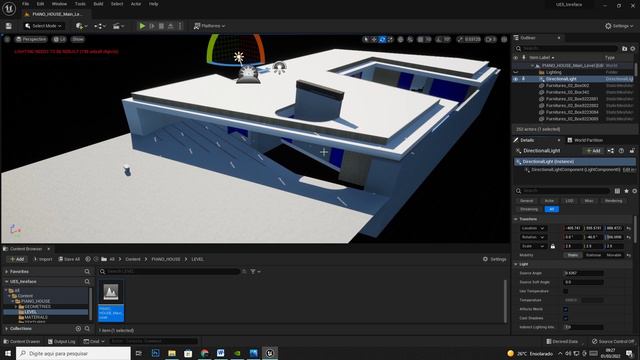Screen dimensions: 640x360
Task: Maximize viewport using the layout icon
Action: click(x=504, y=39)
